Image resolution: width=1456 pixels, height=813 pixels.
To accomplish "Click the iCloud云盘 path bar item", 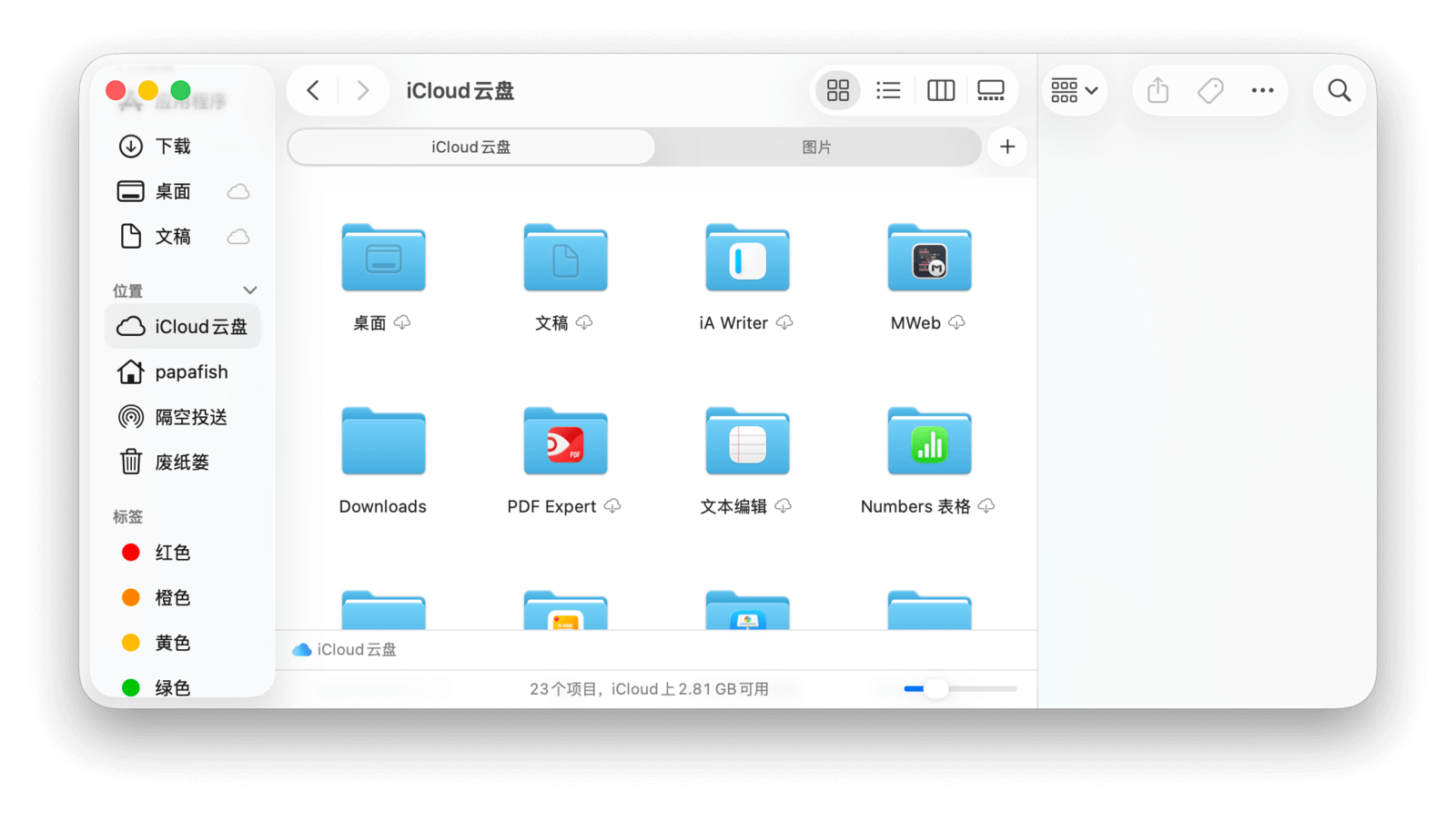I will (345, 649).
